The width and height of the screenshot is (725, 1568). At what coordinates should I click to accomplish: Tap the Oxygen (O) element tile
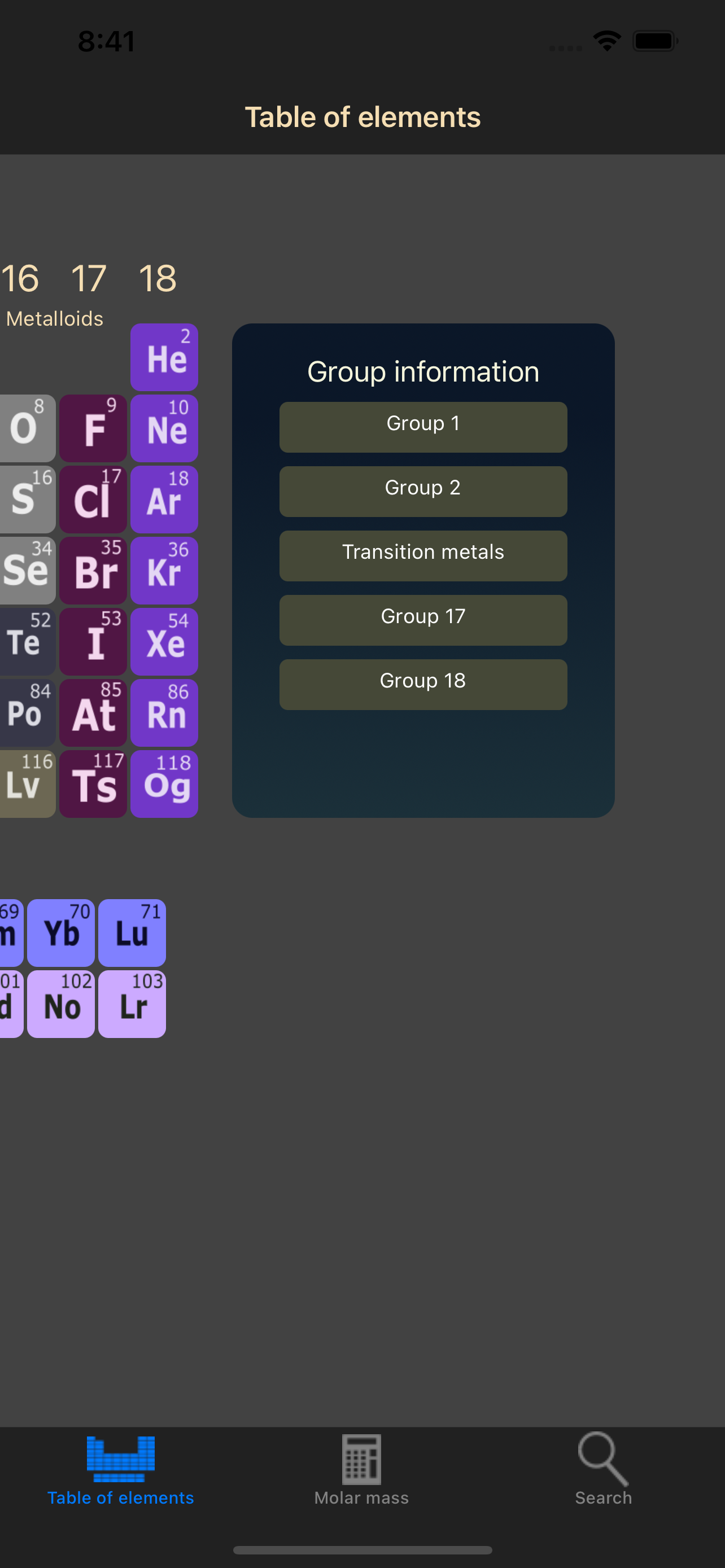click(28, 428)
